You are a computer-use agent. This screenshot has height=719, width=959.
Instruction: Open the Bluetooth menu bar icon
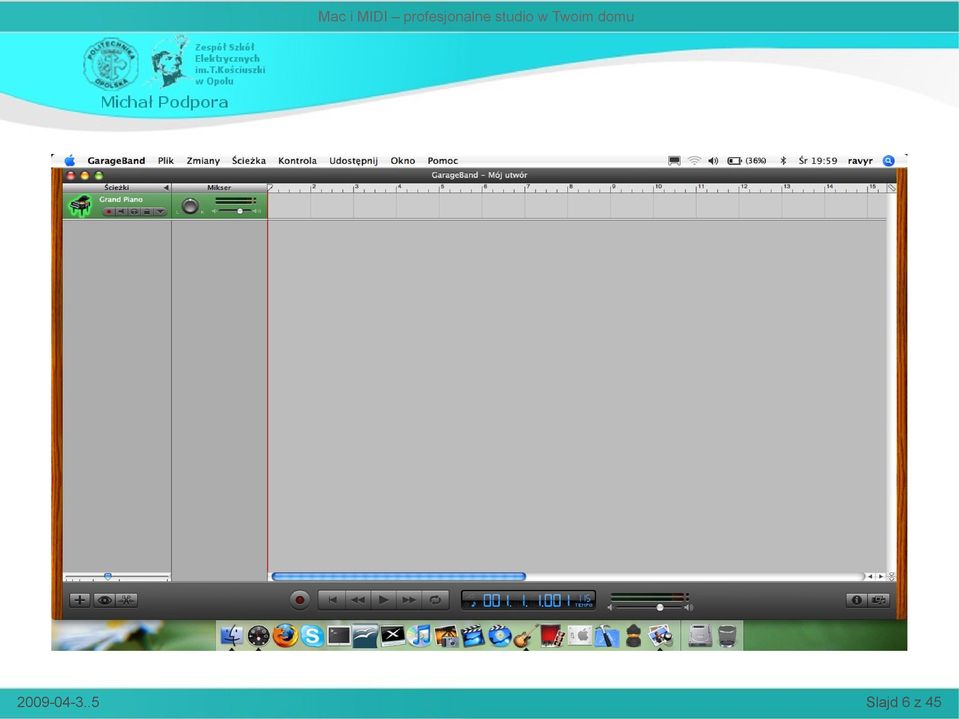point(783,161)
